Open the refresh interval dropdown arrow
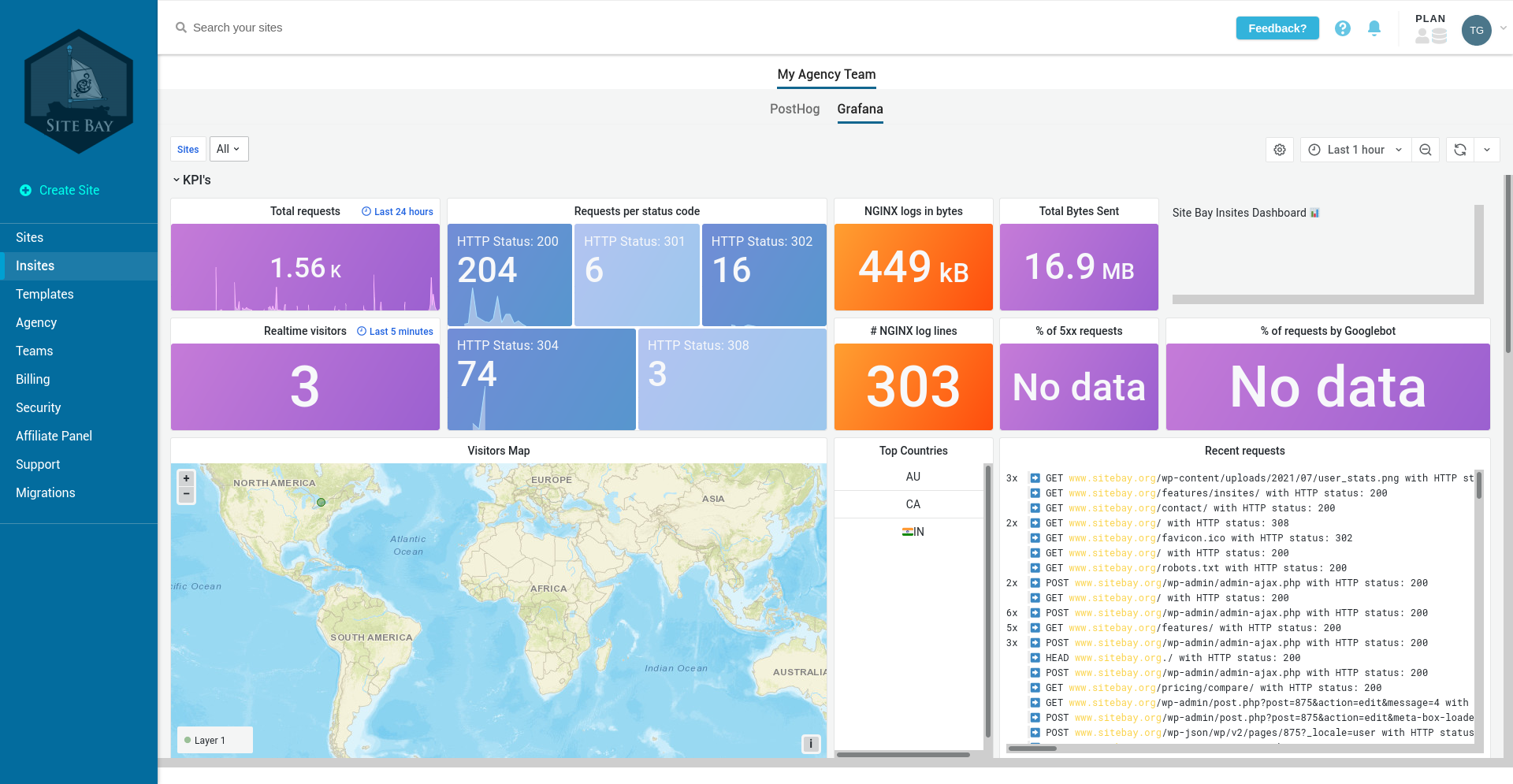1513x784 pixels. tap(1487, 150)
